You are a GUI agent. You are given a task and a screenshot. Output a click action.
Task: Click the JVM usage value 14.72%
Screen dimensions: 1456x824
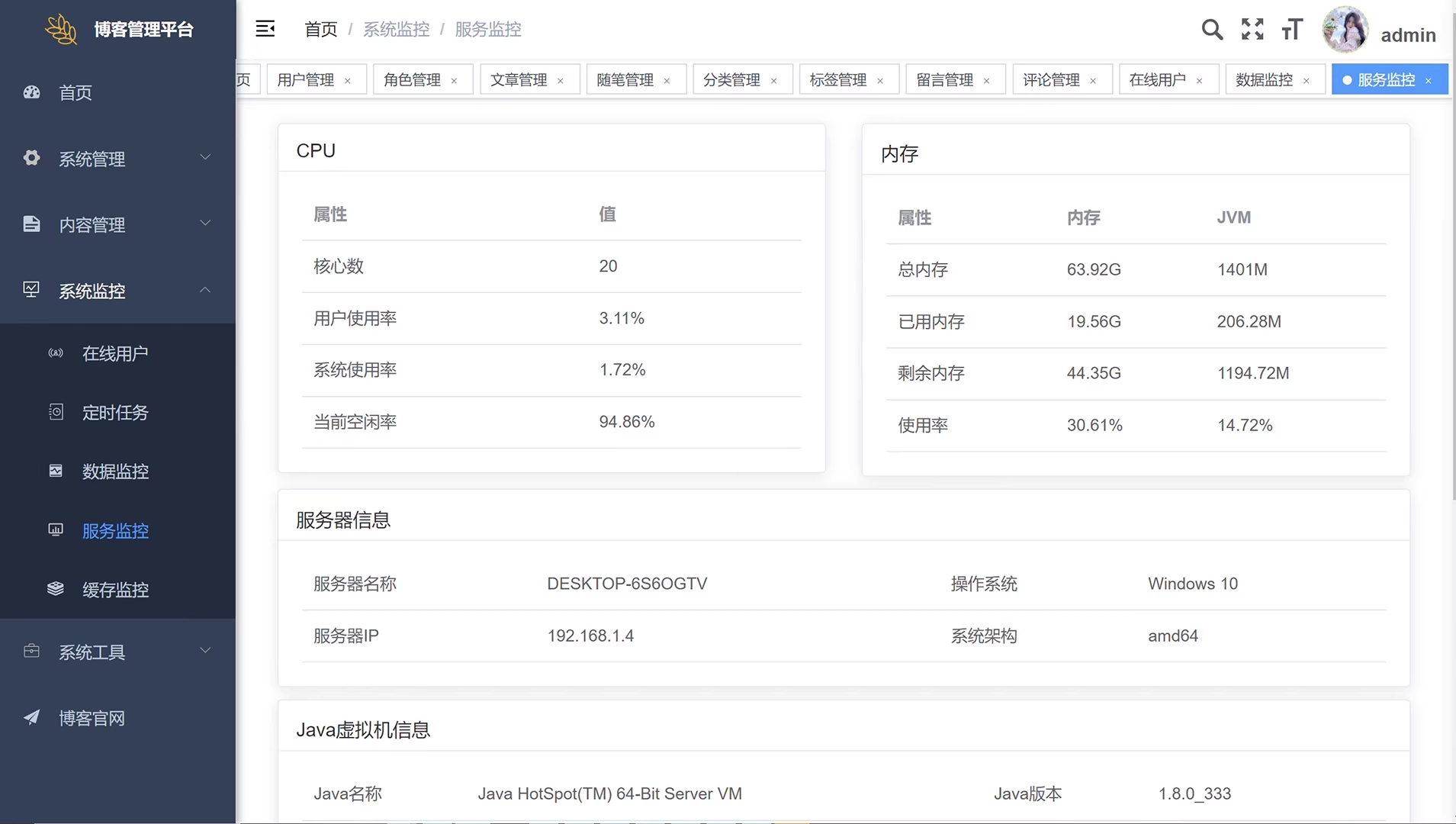click(x=1245, y=425)
